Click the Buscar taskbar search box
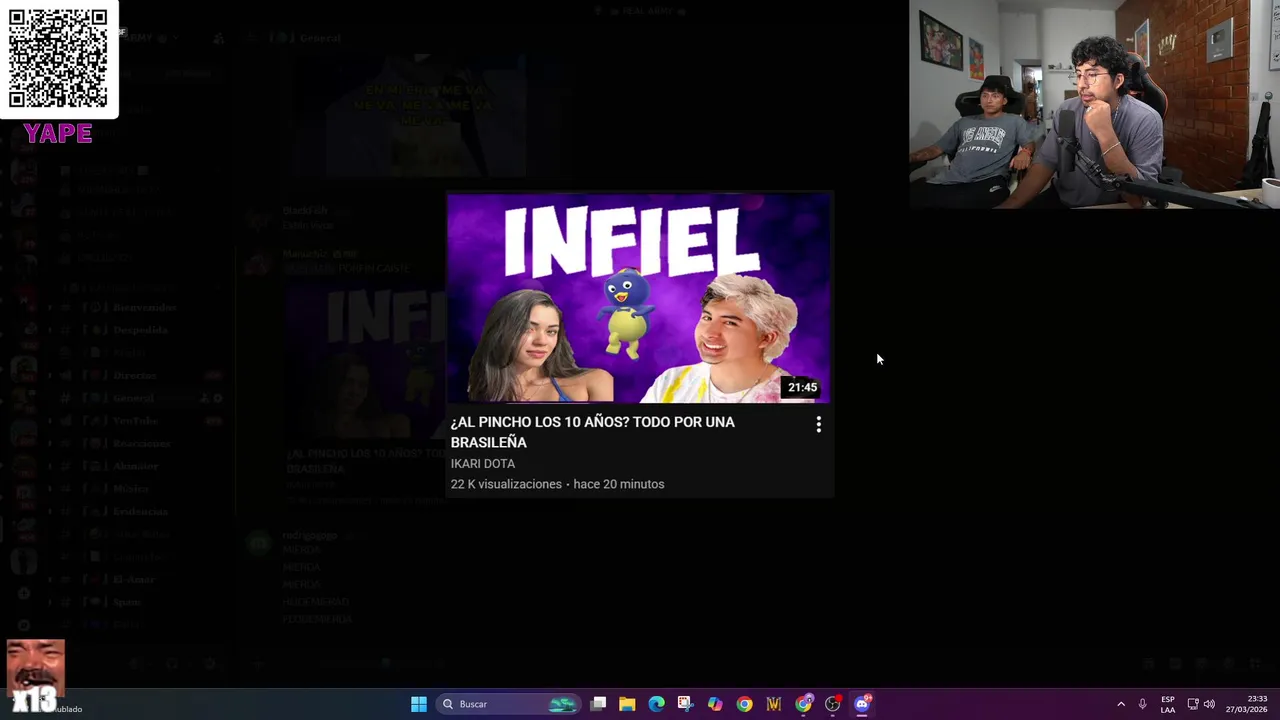The width and height of the screenshot is (1280, 720). click(x=509, y=704)
